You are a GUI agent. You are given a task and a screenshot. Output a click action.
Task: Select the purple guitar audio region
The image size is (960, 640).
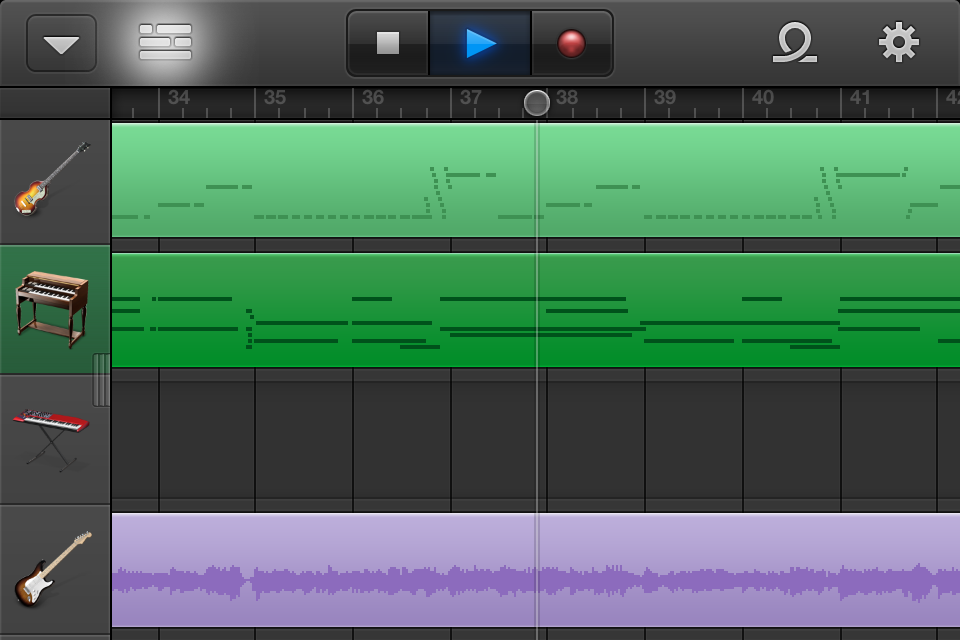536,570
